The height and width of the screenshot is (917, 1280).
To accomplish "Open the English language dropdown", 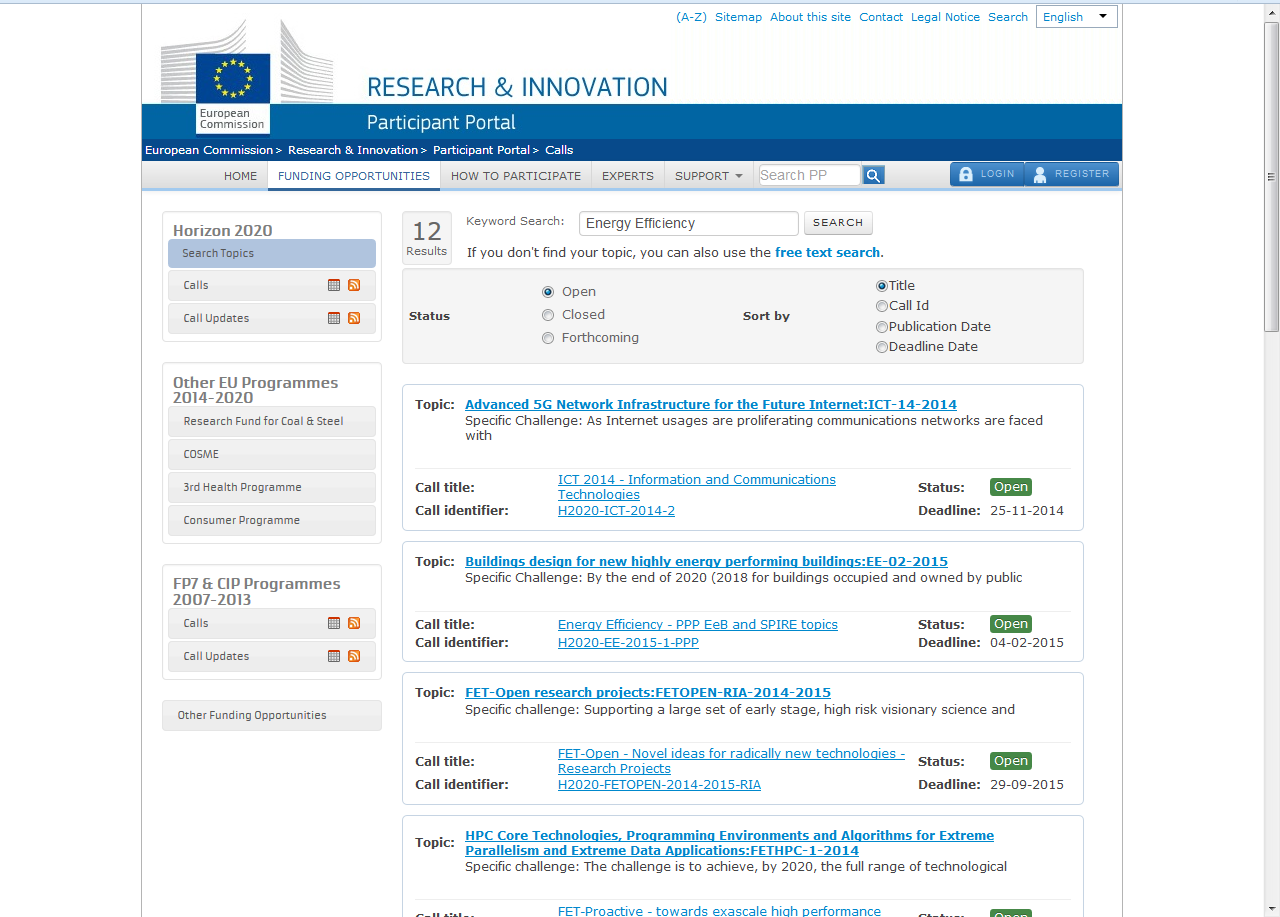I will pyautogui.click(x=1077, y=16).
